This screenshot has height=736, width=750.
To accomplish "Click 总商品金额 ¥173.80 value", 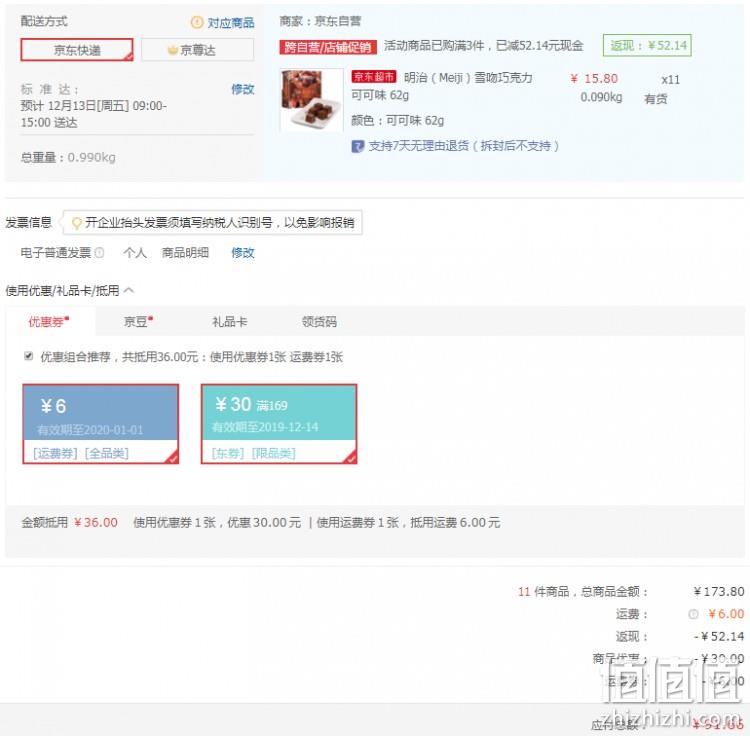I will (x=719, y=592).
